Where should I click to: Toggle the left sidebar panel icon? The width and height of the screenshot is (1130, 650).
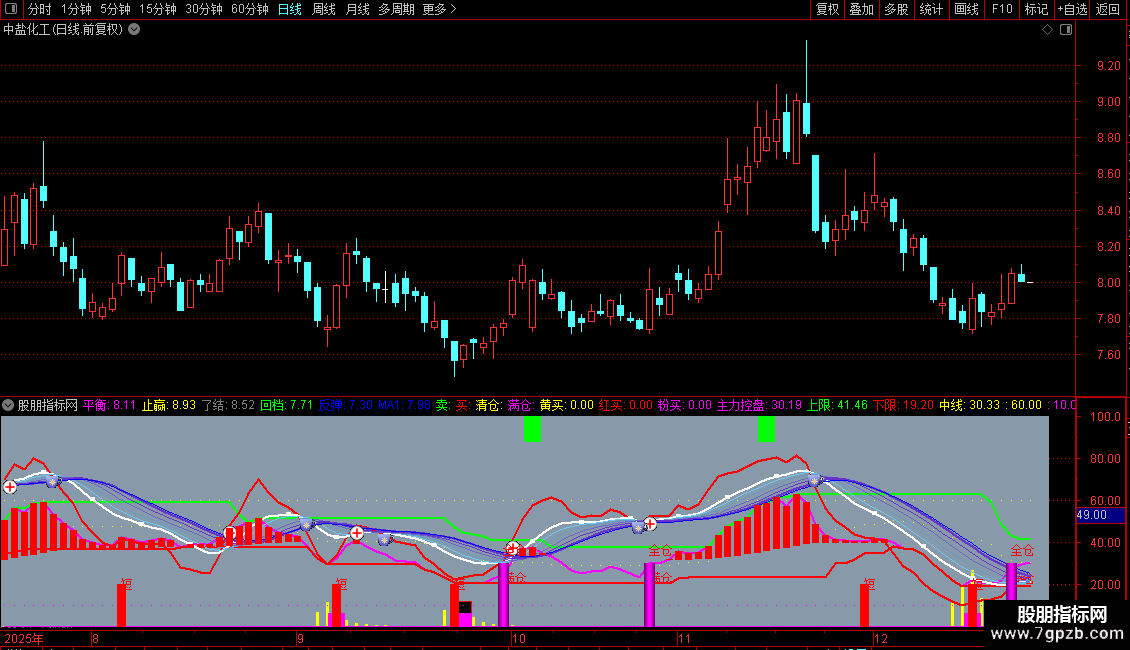(x=11, y=9)
